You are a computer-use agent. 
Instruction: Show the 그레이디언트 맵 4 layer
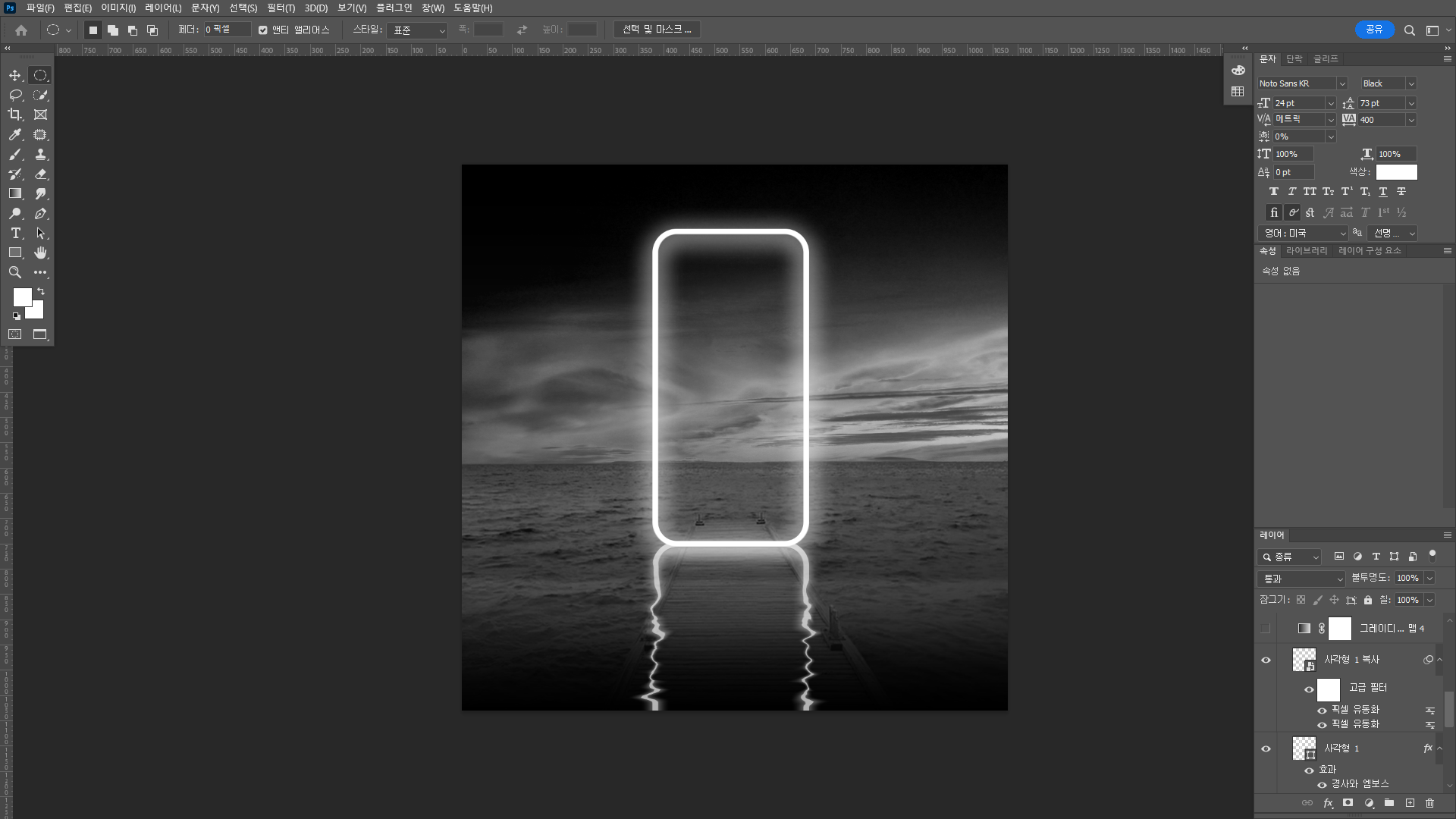coord(1266,628)
